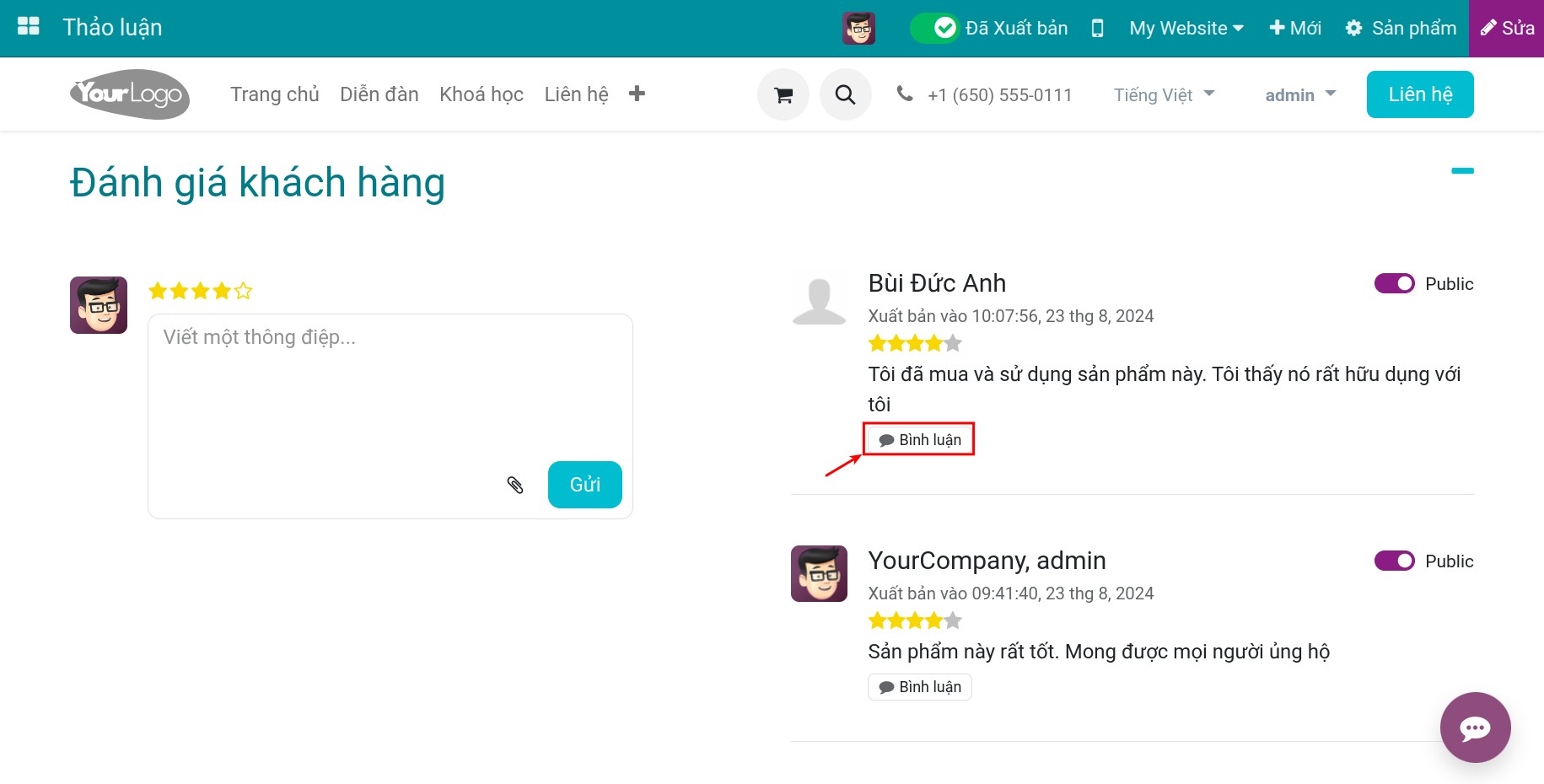This screenshot has height=784, width=1544.
Task: Toggle Public switch for Bùi Đức Anh review
Action: [1395, 283]
